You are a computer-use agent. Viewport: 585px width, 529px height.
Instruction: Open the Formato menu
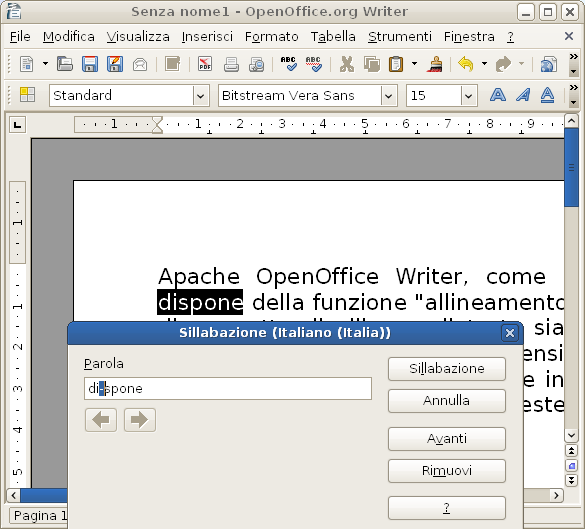[272, 37]
